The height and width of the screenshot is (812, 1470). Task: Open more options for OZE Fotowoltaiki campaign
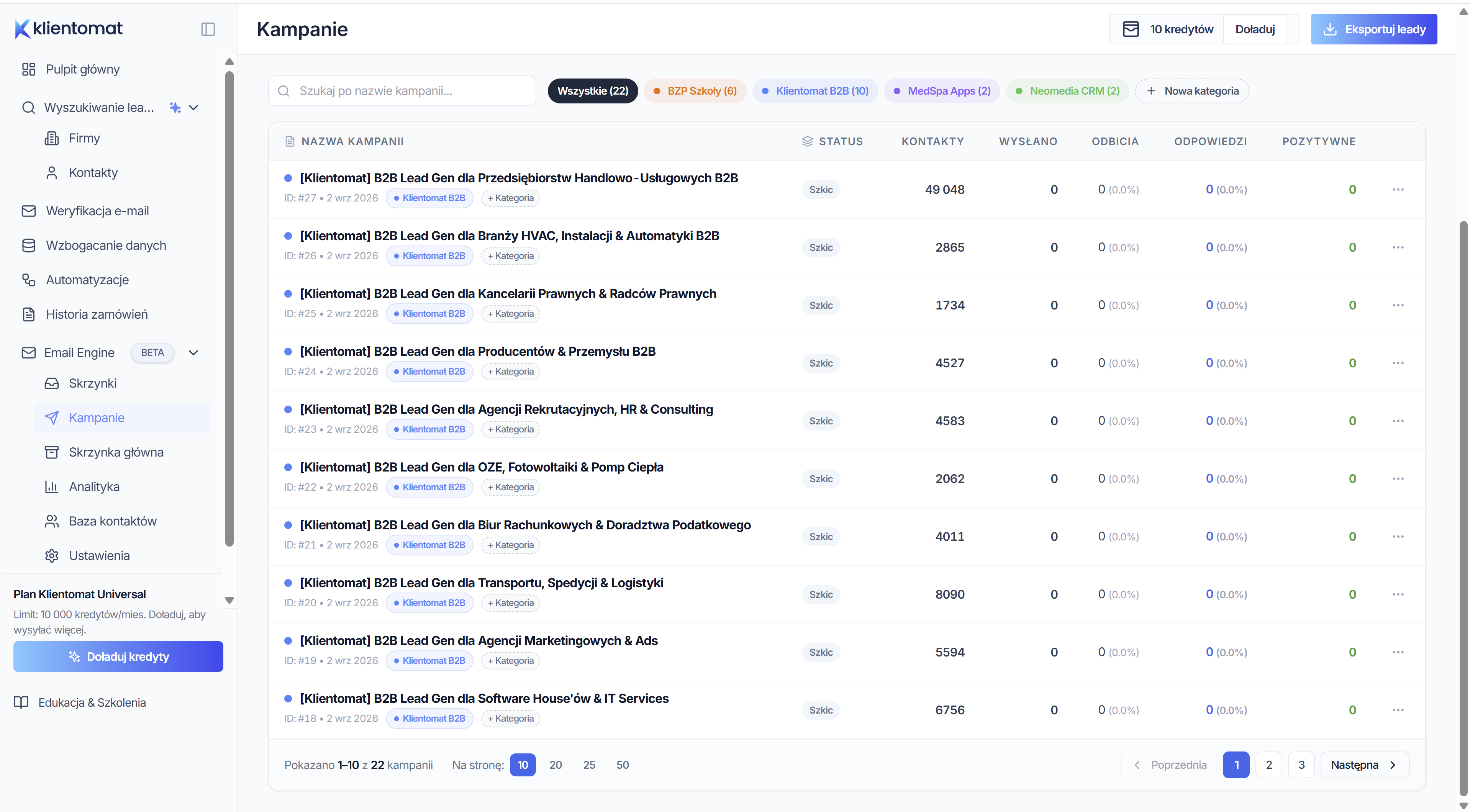click(1398, 479)
